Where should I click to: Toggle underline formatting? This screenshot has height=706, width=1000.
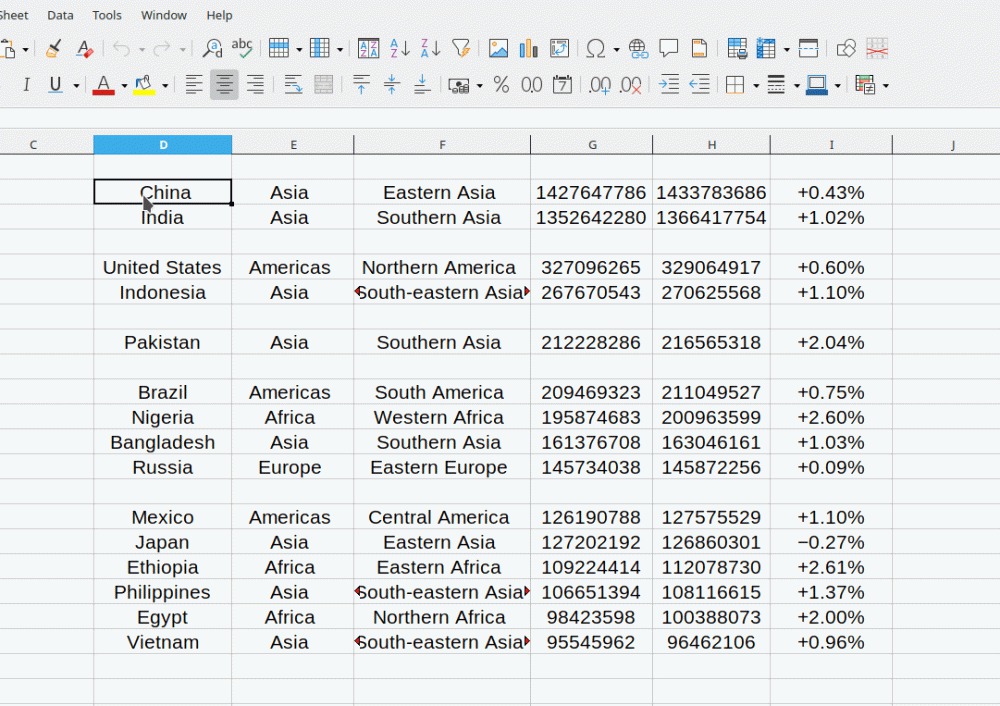pyautogui.click(x=55, y=85)
